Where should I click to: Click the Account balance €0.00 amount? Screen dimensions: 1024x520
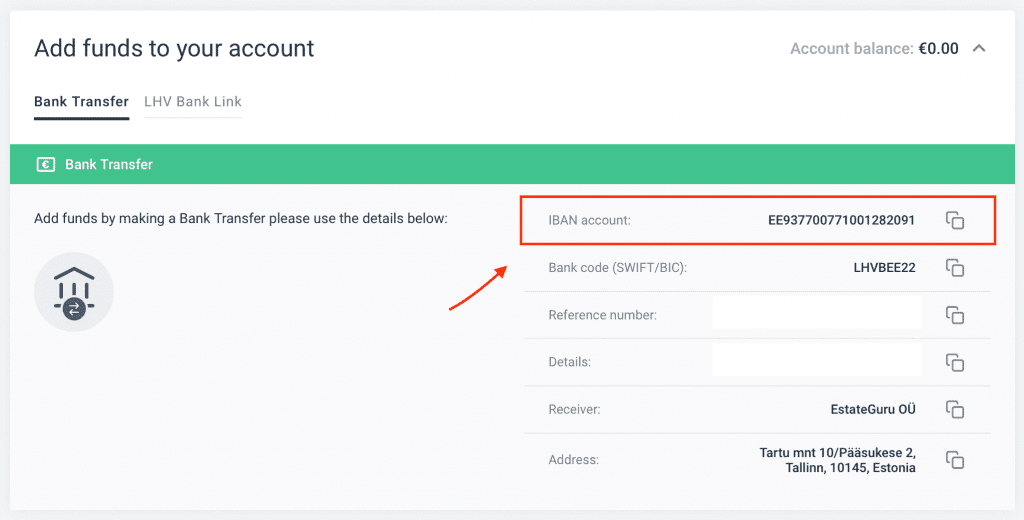point(938,48)
